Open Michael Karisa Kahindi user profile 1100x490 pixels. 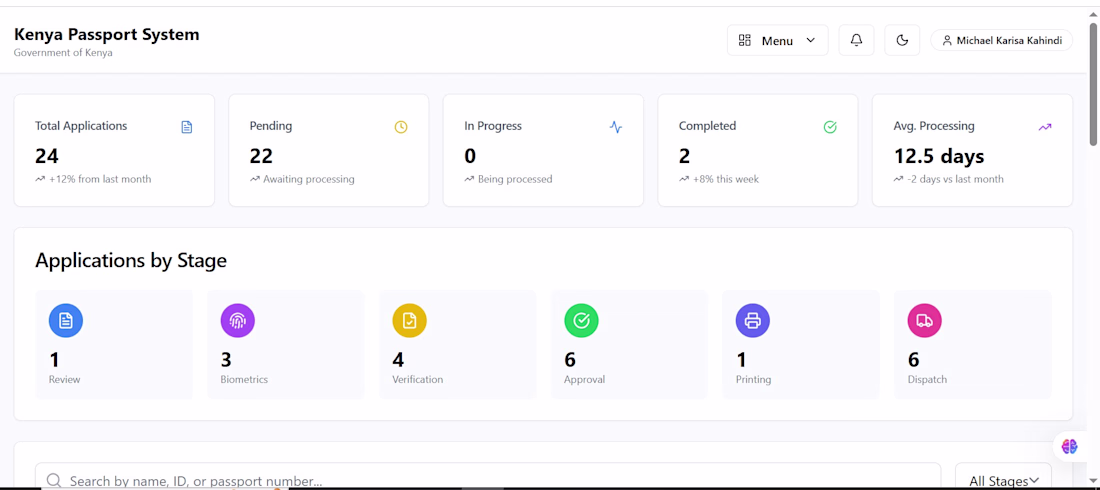pyautogui.click(x=1001, y=41)
